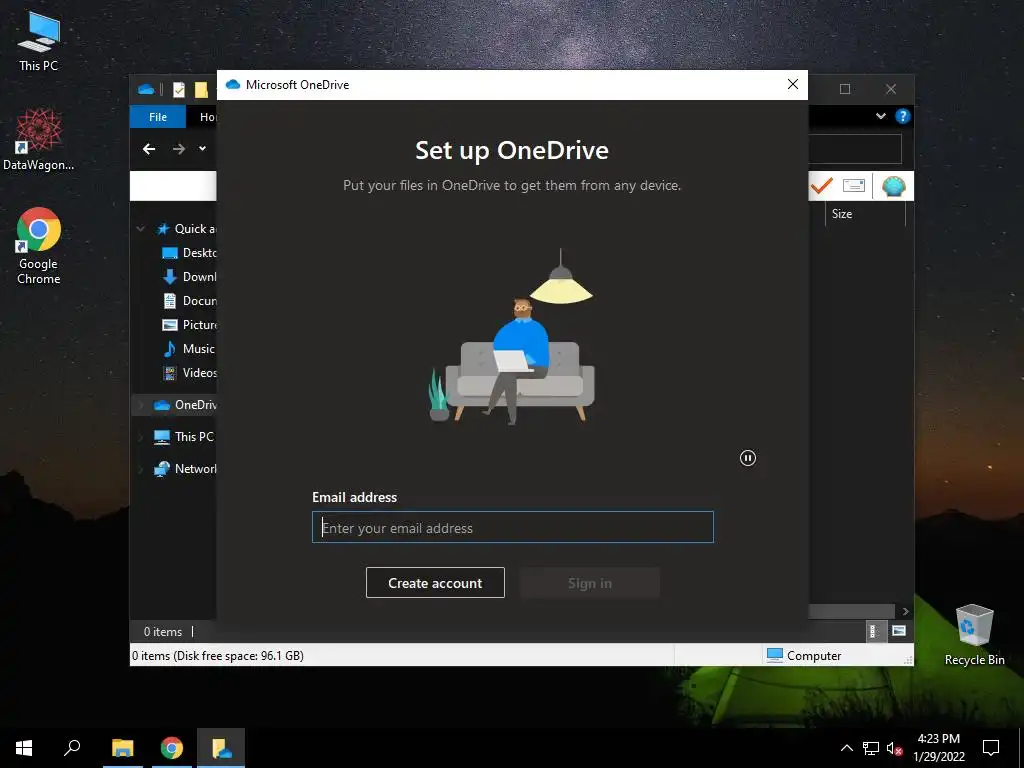The width and height of the screenshot is (1024, 768).
Task: Collapse the Quick access tree node
Action: point(140,229)
